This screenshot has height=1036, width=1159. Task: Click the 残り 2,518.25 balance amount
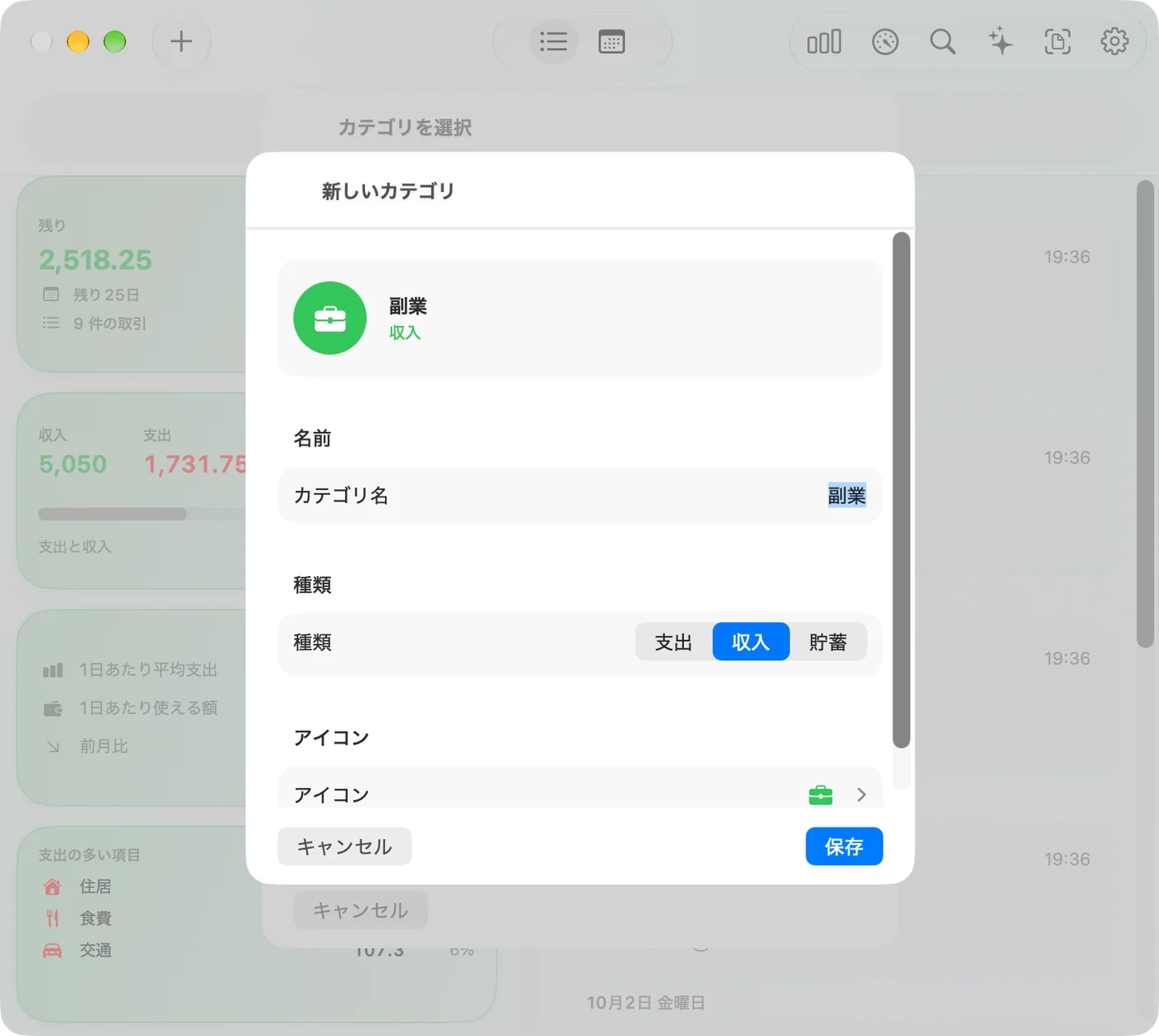[x=95, y=260]
